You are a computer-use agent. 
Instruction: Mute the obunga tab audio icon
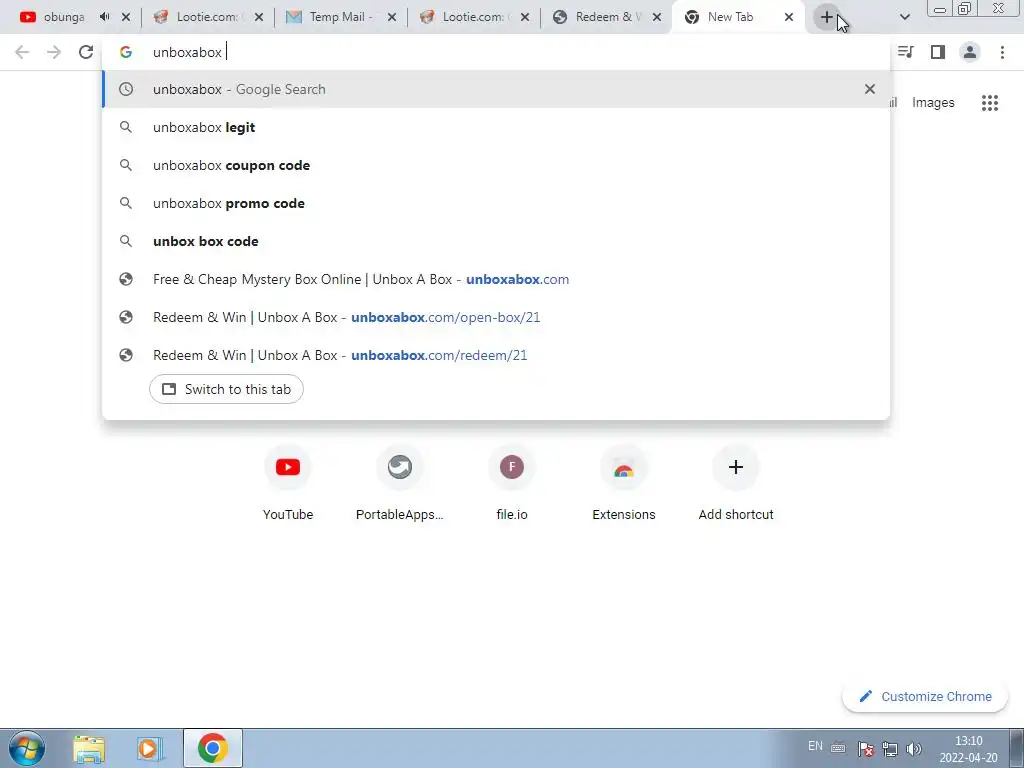pyautogui.click(x=104, y=17)
